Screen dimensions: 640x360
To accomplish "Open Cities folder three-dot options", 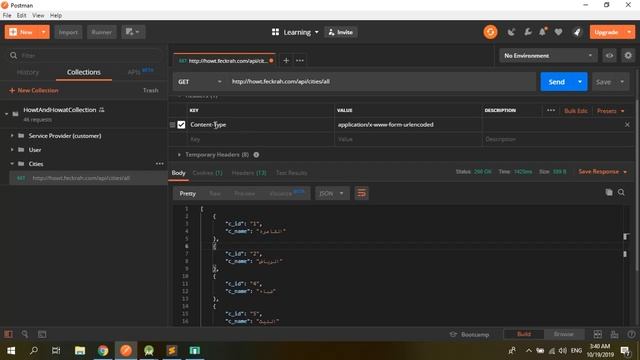I will point(160,164).
